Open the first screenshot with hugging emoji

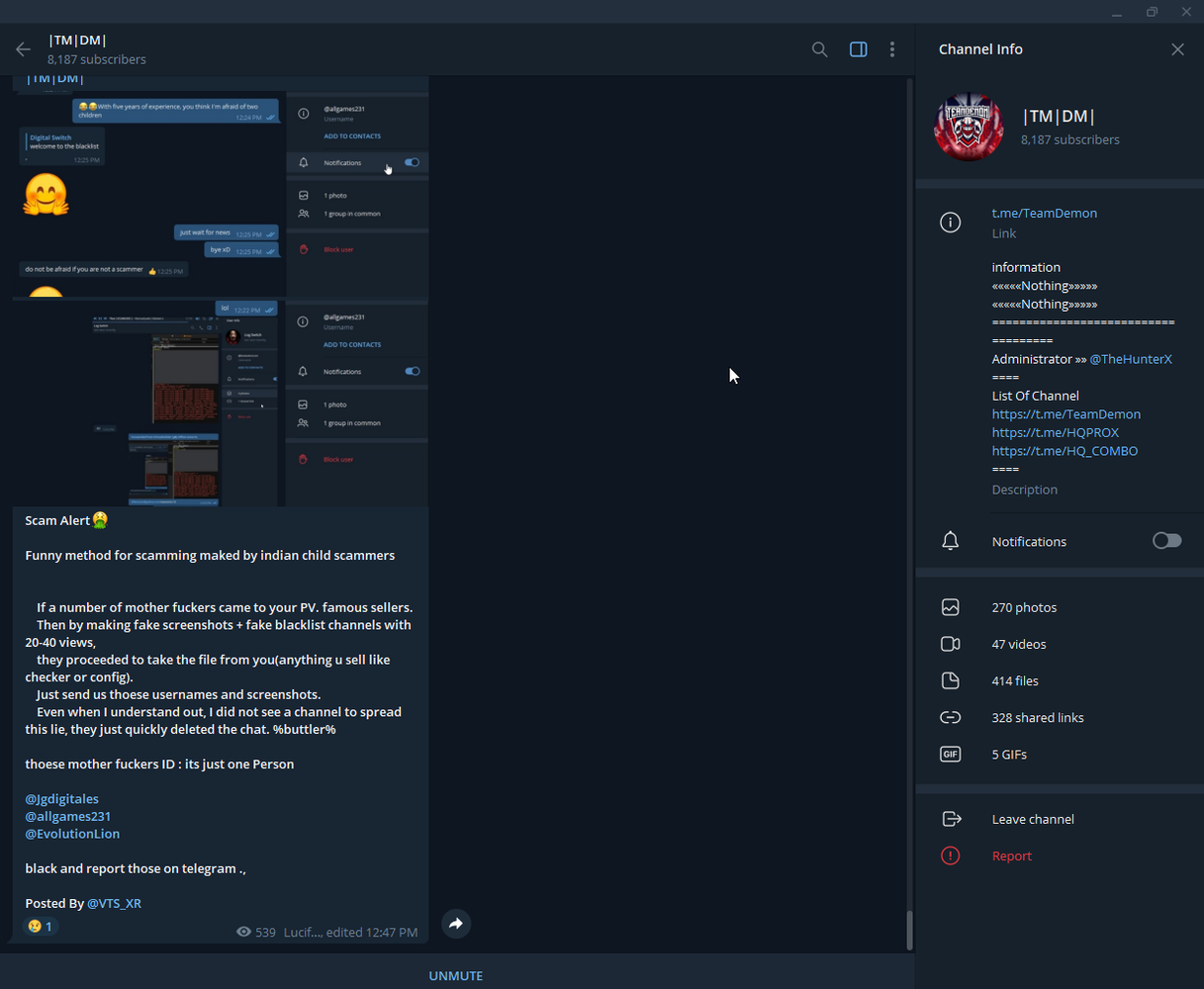click(x=221, y=196)
